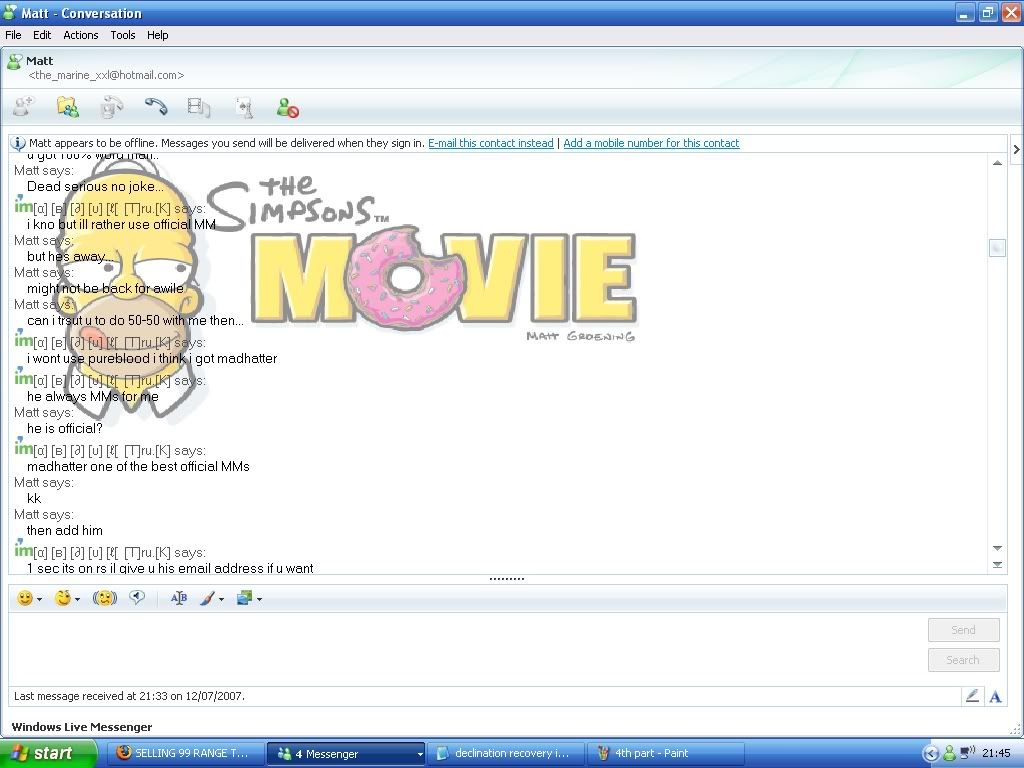Image resolution: width=1024 pixels, height=768 pixels.
Task: Block this contact using the toolbar icon
Action: (287, 107)
